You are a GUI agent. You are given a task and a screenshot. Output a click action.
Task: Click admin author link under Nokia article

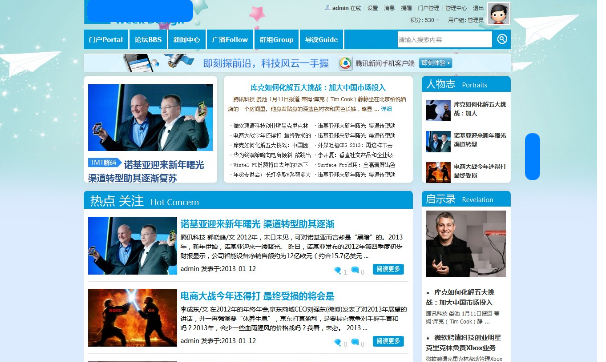pyautogui.click(x=190, y=269)
